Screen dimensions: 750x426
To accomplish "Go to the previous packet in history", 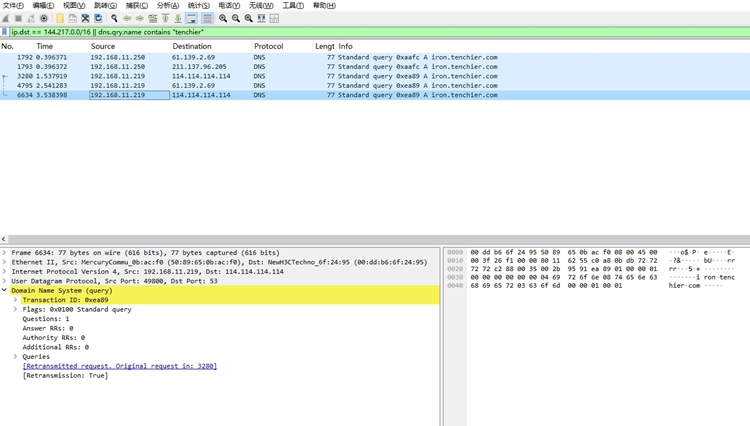I will click(x=127, y=19).
